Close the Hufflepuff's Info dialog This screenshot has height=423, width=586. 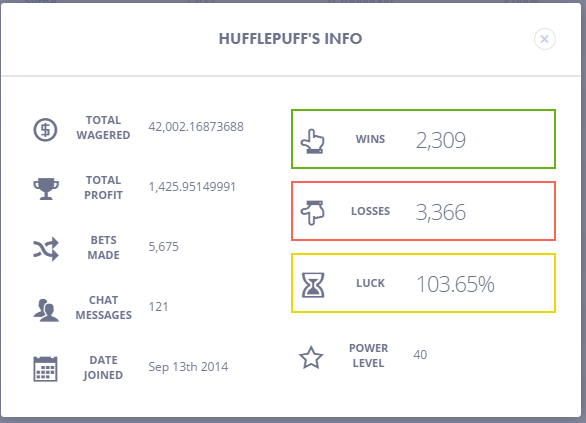(545, 39)
